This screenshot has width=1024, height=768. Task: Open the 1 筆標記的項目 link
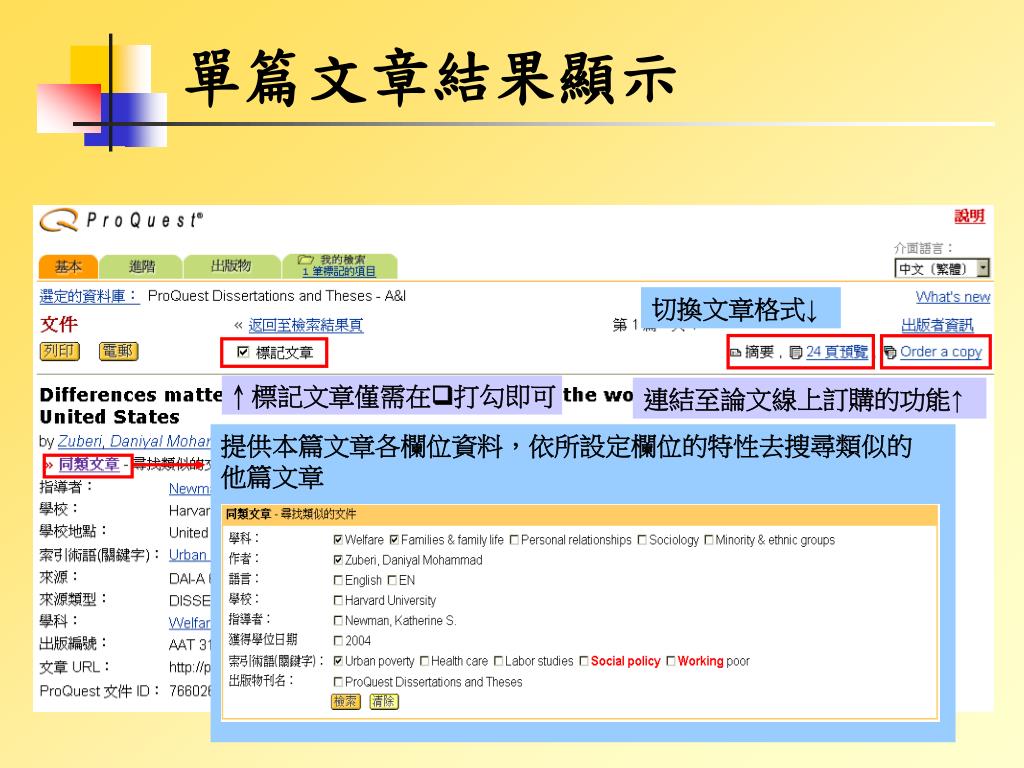(339, 272)
